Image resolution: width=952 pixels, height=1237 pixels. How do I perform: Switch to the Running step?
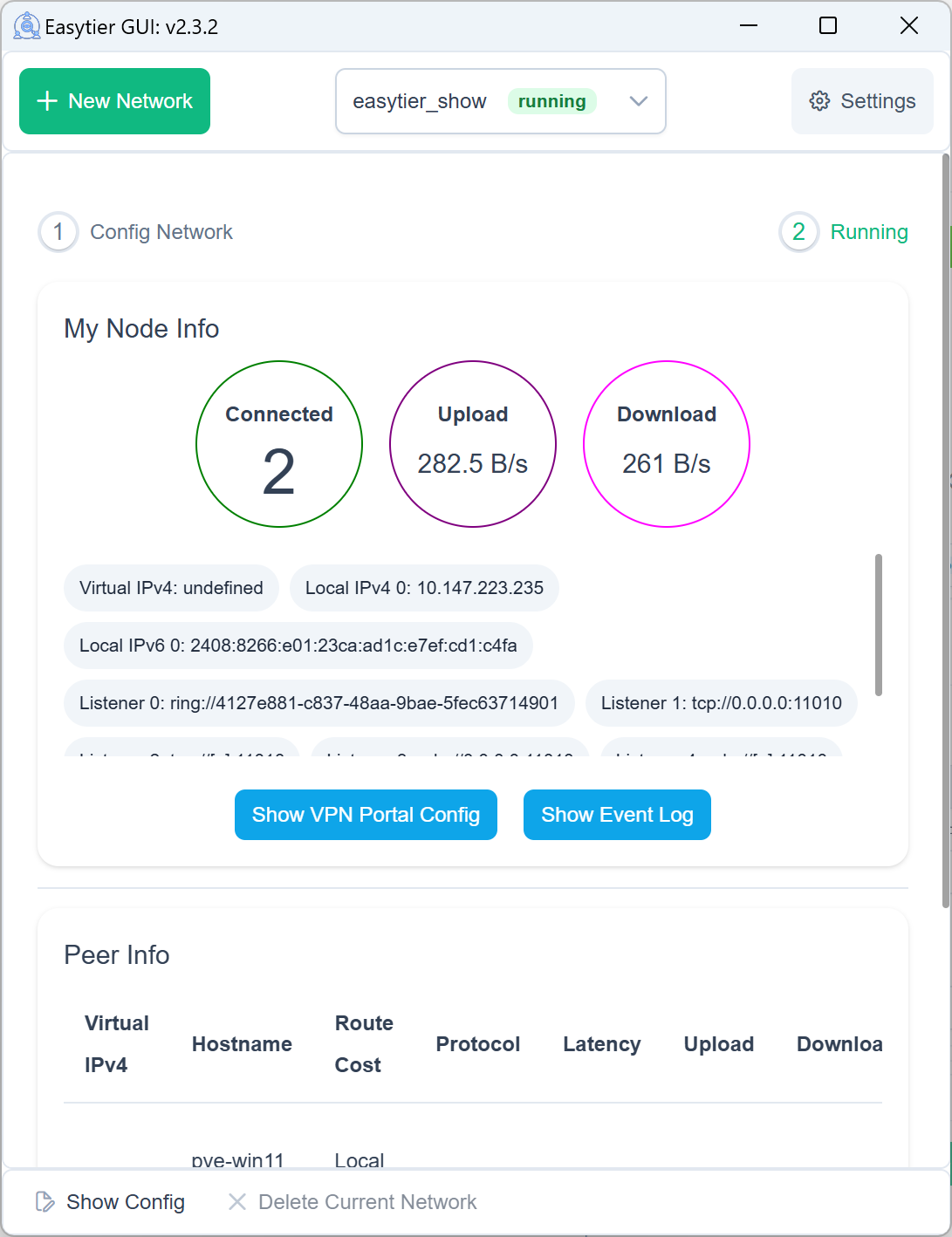(868, 232)
